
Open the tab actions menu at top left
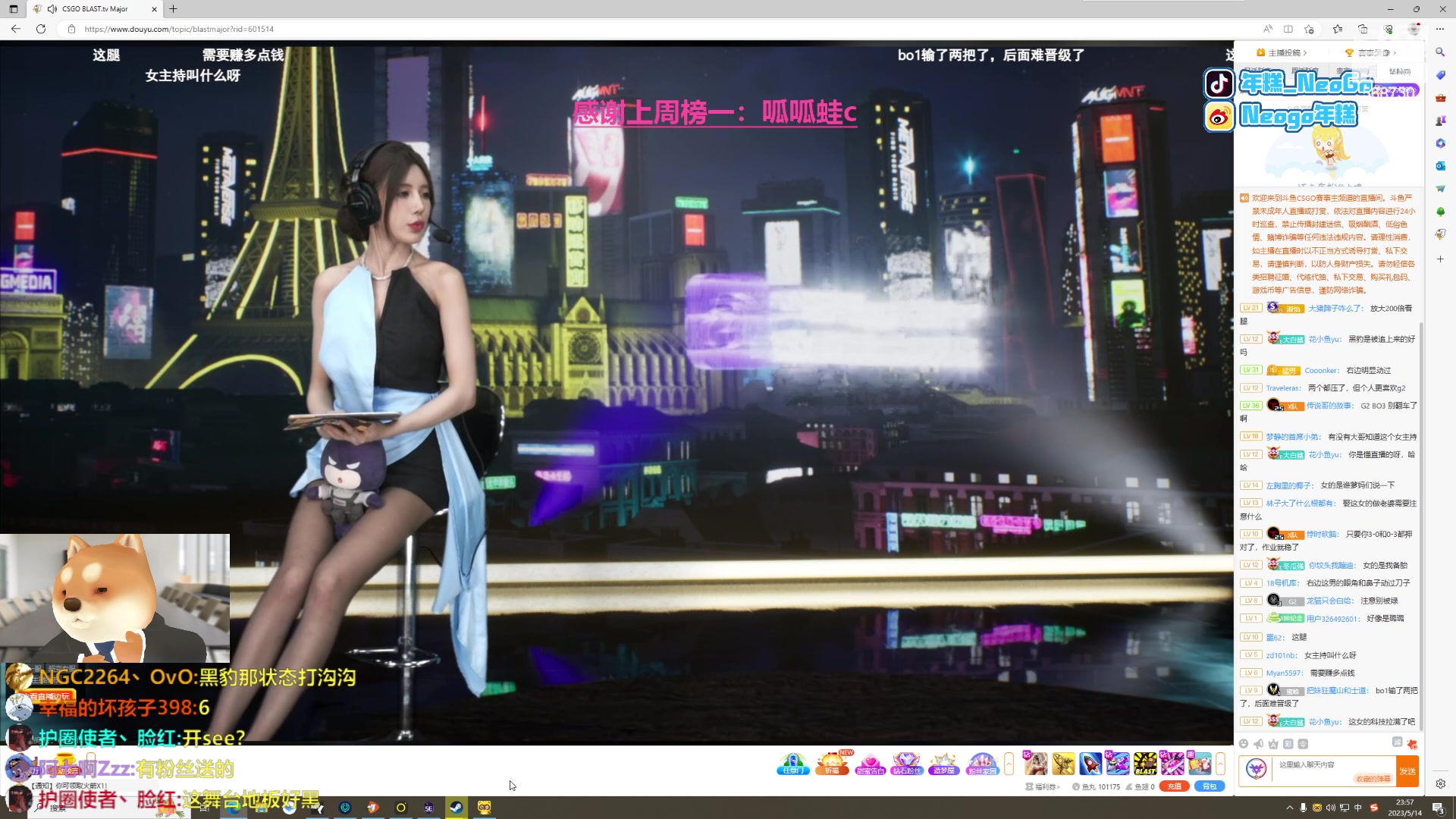pos(13,9)
